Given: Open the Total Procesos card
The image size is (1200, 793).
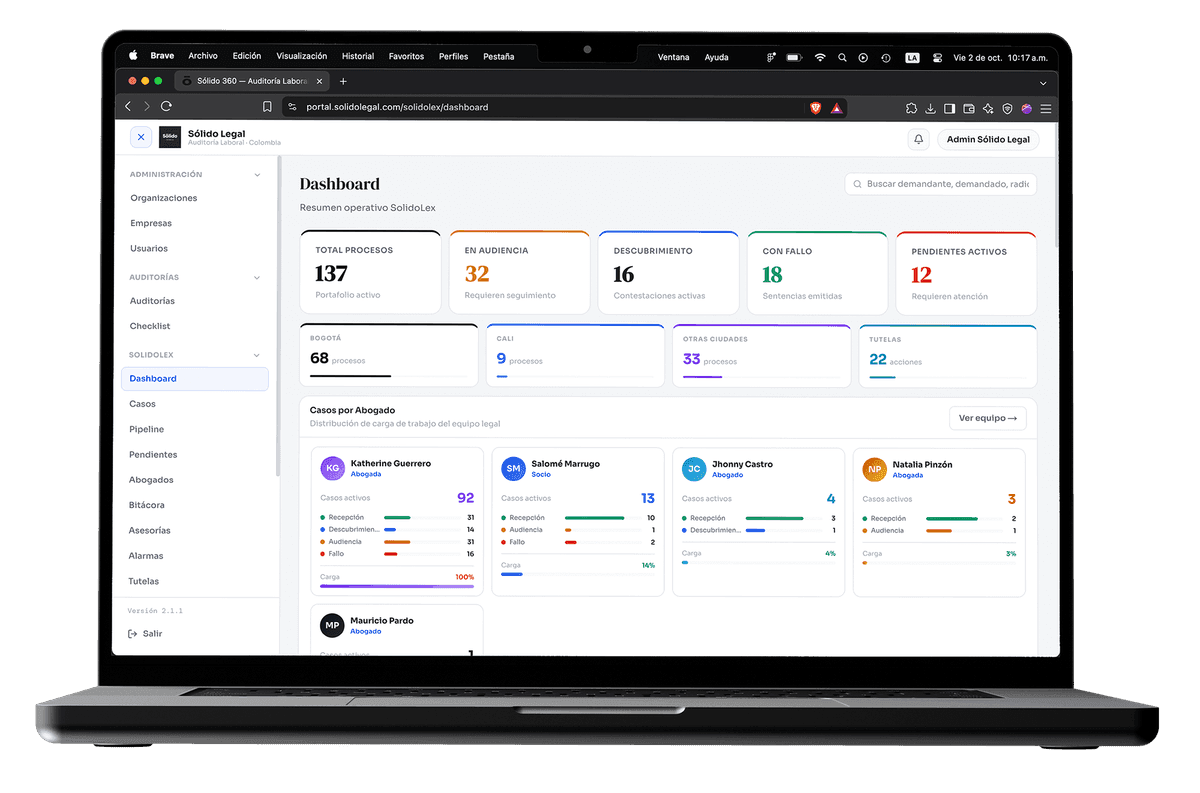Looking at the screenshot, I should 370,272.
